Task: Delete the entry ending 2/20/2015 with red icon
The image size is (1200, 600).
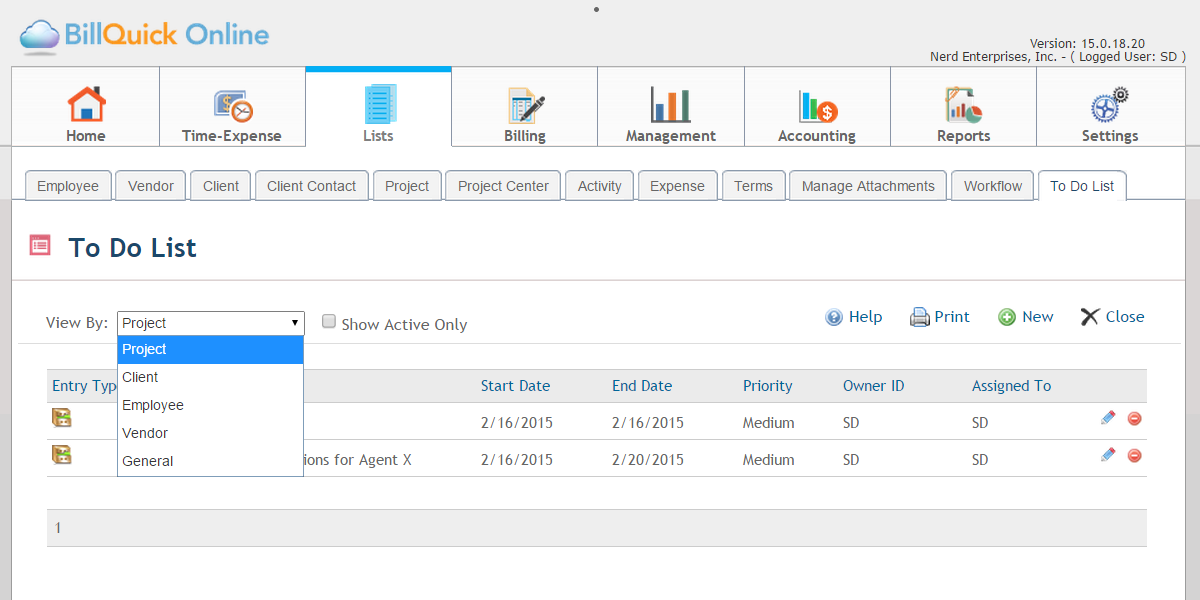Action: pyautogui.click(x=1134, y=455)
